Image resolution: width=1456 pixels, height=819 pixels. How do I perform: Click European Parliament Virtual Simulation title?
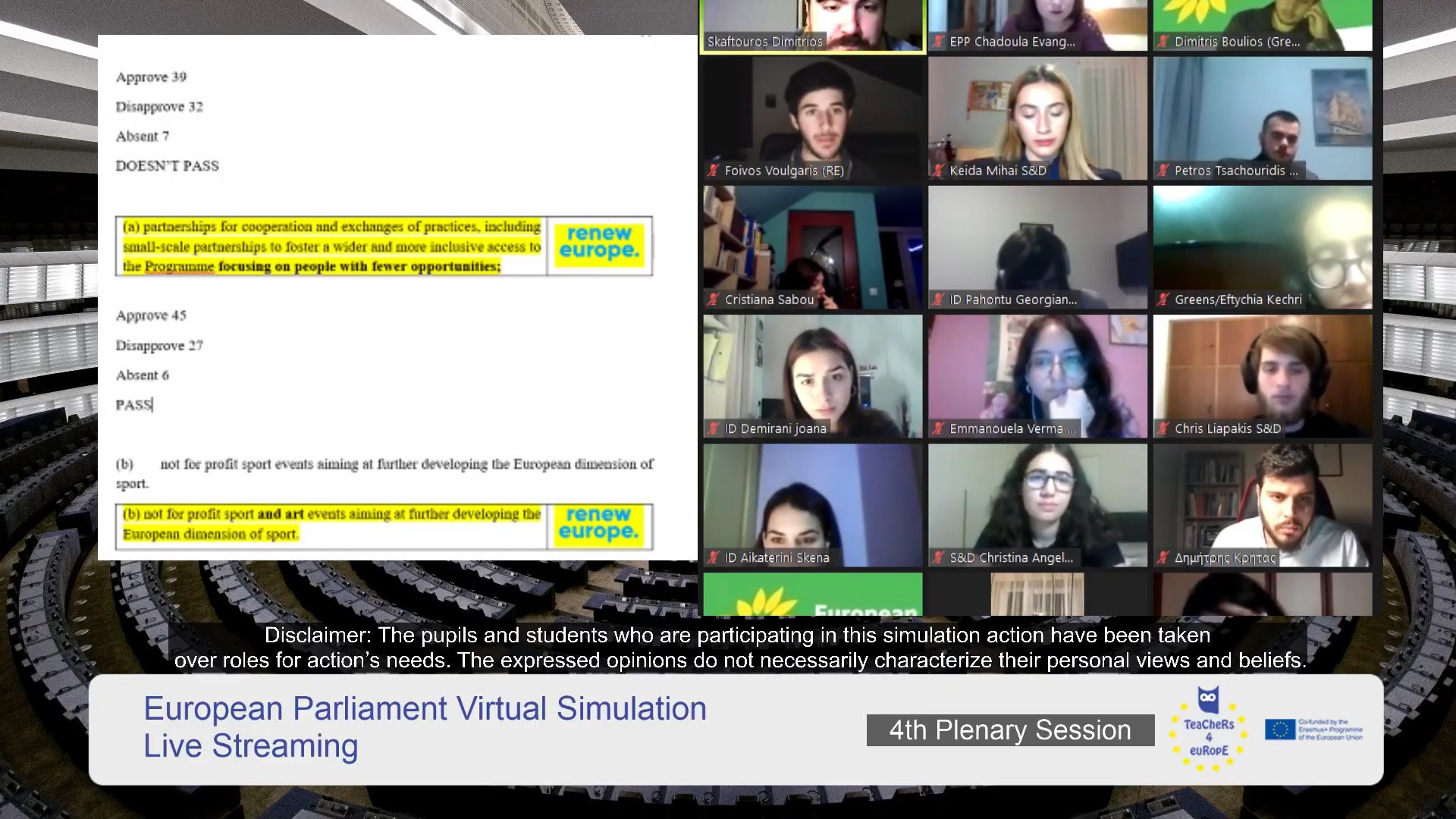pyautogui.click(x=425, y=709)
